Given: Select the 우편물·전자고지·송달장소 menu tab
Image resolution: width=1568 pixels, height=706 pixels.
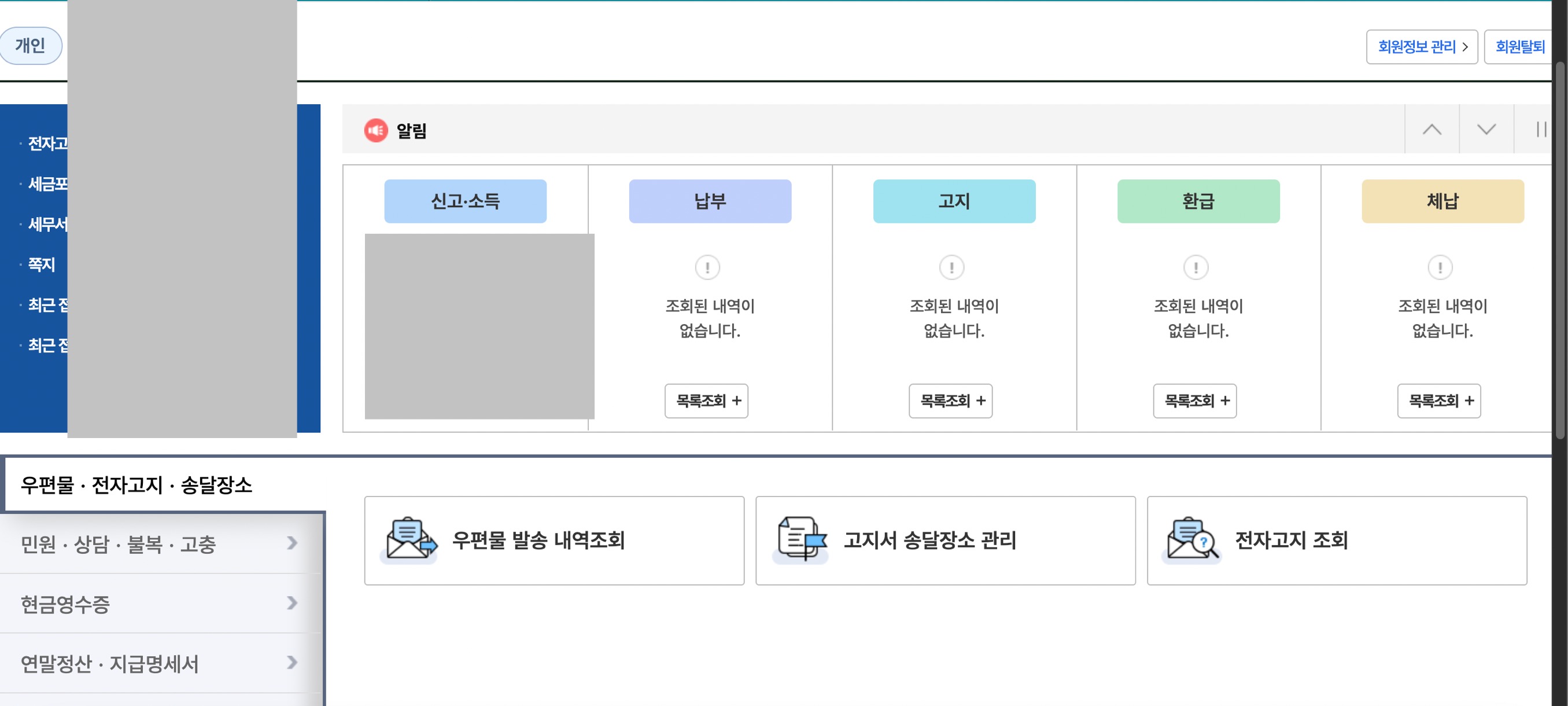Looking at the screenshot, I should pos(136,485).
